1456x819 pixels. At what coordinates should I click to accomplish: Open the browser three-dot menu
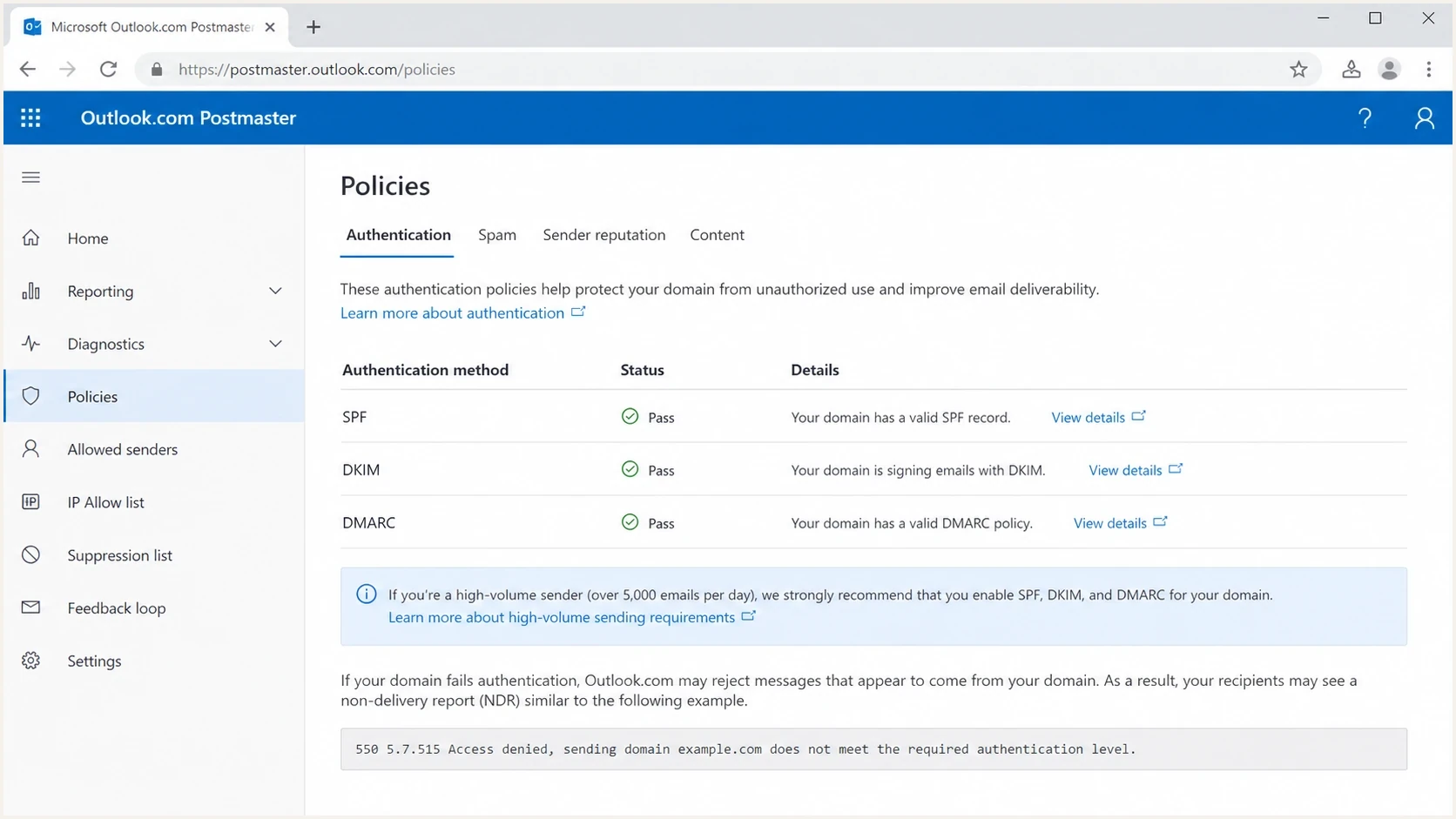click(x=1429, y=70)
